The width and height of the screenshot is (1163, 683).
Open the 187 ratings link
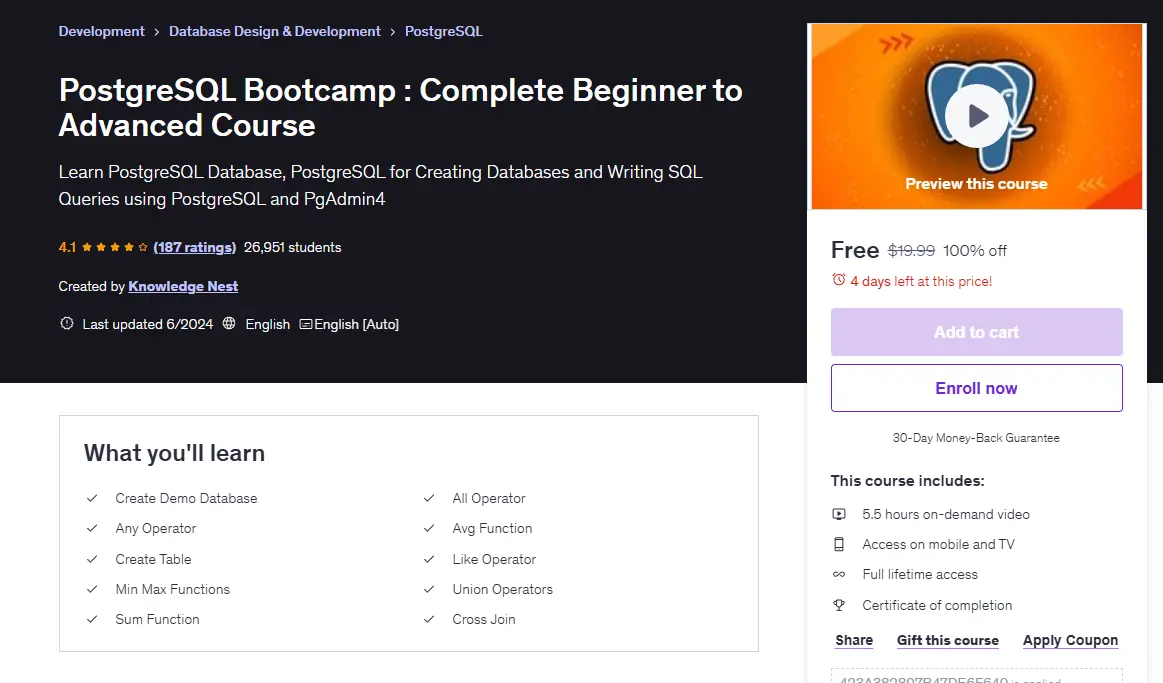point(194,247)
